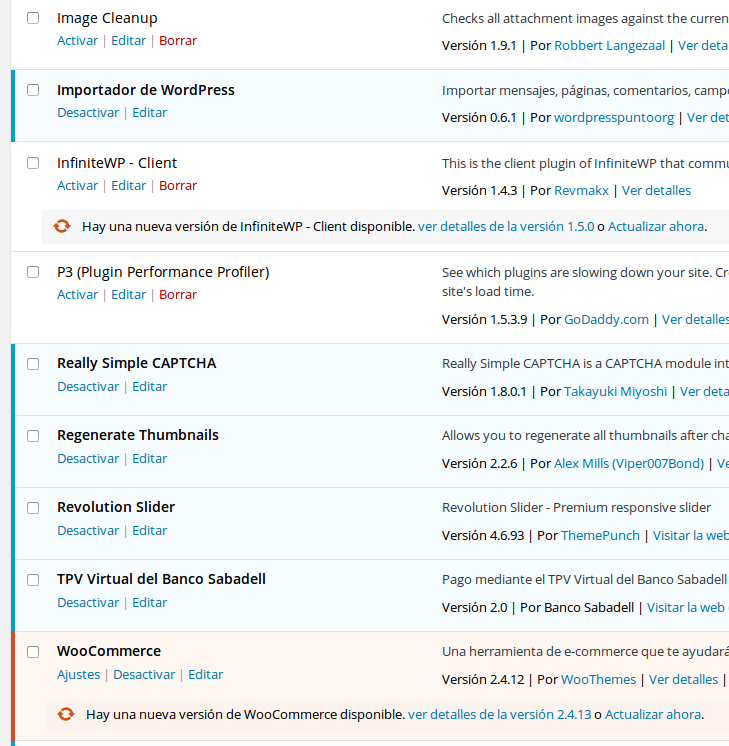Screen dimensions: 729x746
Task: Check the P3 Plugin Performance Profiler checkbox
Action: tap(33, 272)
